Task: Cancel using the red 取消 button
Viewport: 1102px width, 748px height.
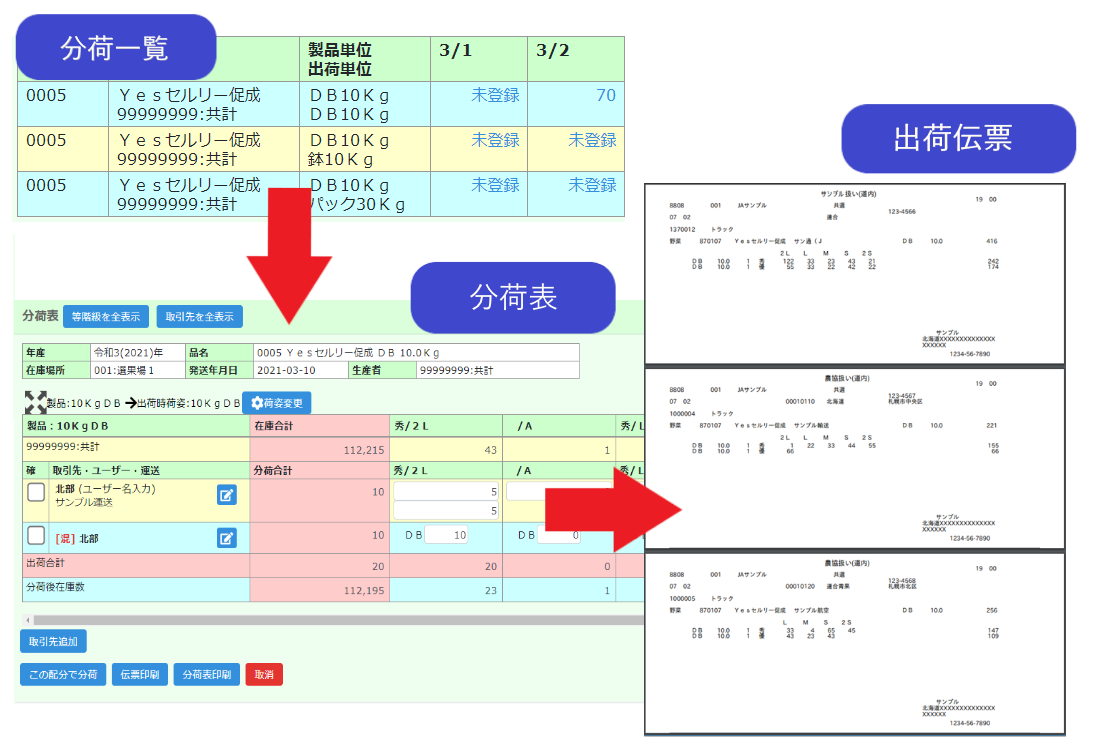Action: 264,674
